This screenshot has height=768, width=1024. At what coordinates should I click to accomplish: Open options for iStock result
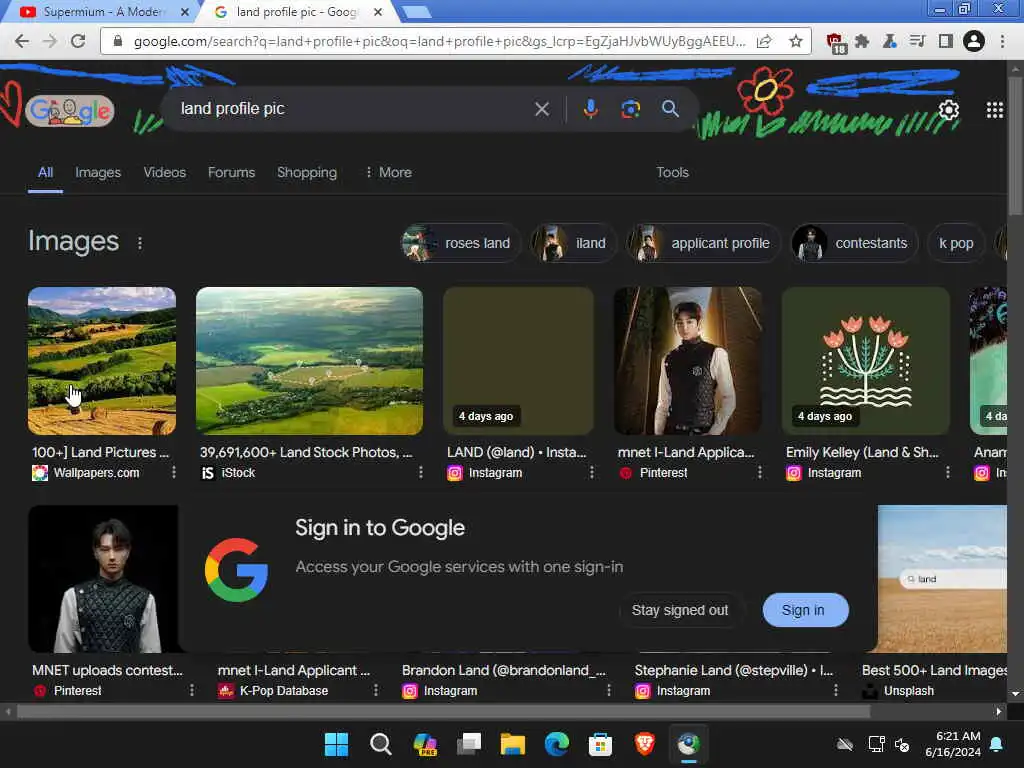coord(421,472)
